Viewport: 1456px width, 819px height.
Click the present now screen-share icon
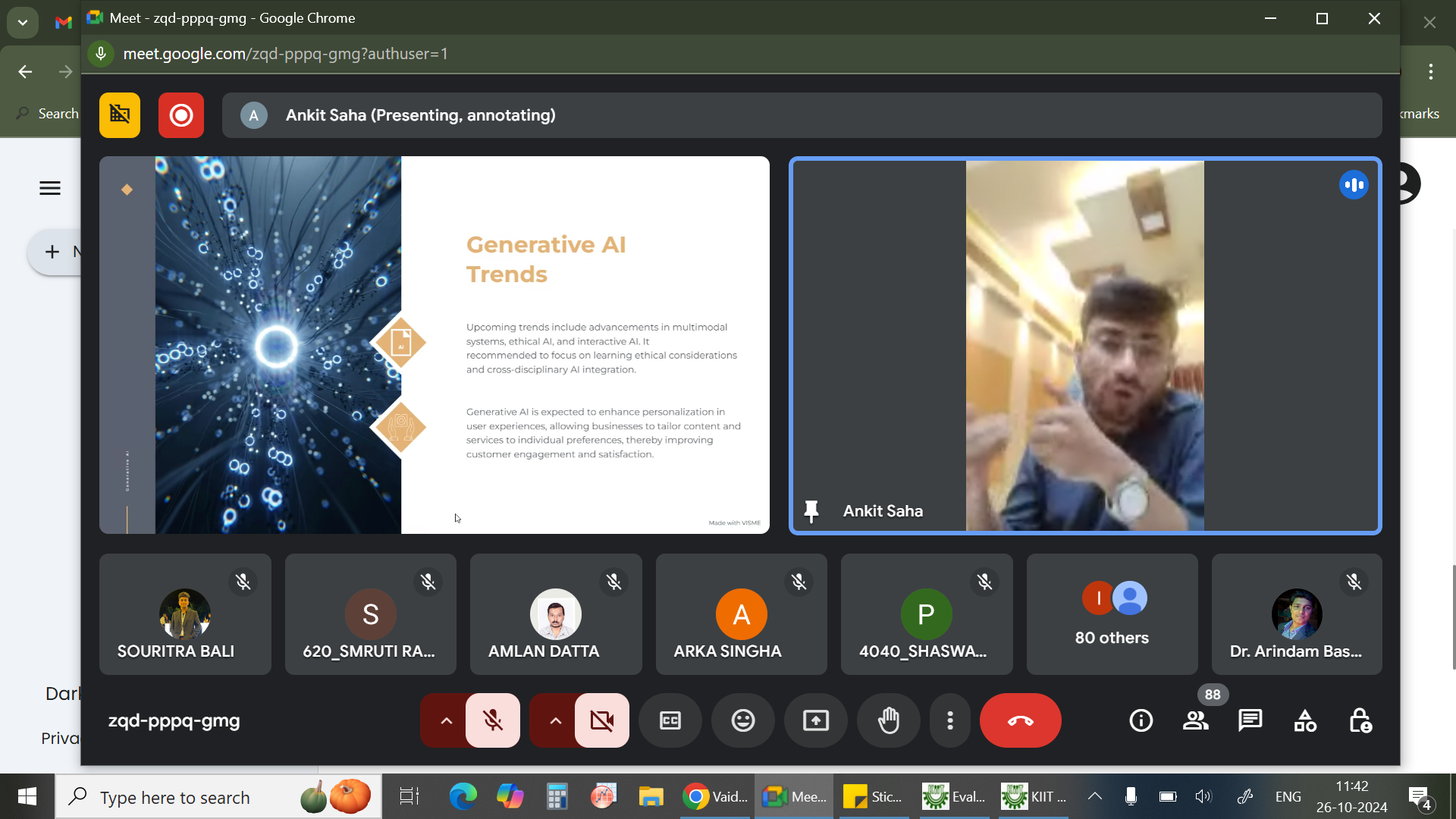[x=816, y=720]
